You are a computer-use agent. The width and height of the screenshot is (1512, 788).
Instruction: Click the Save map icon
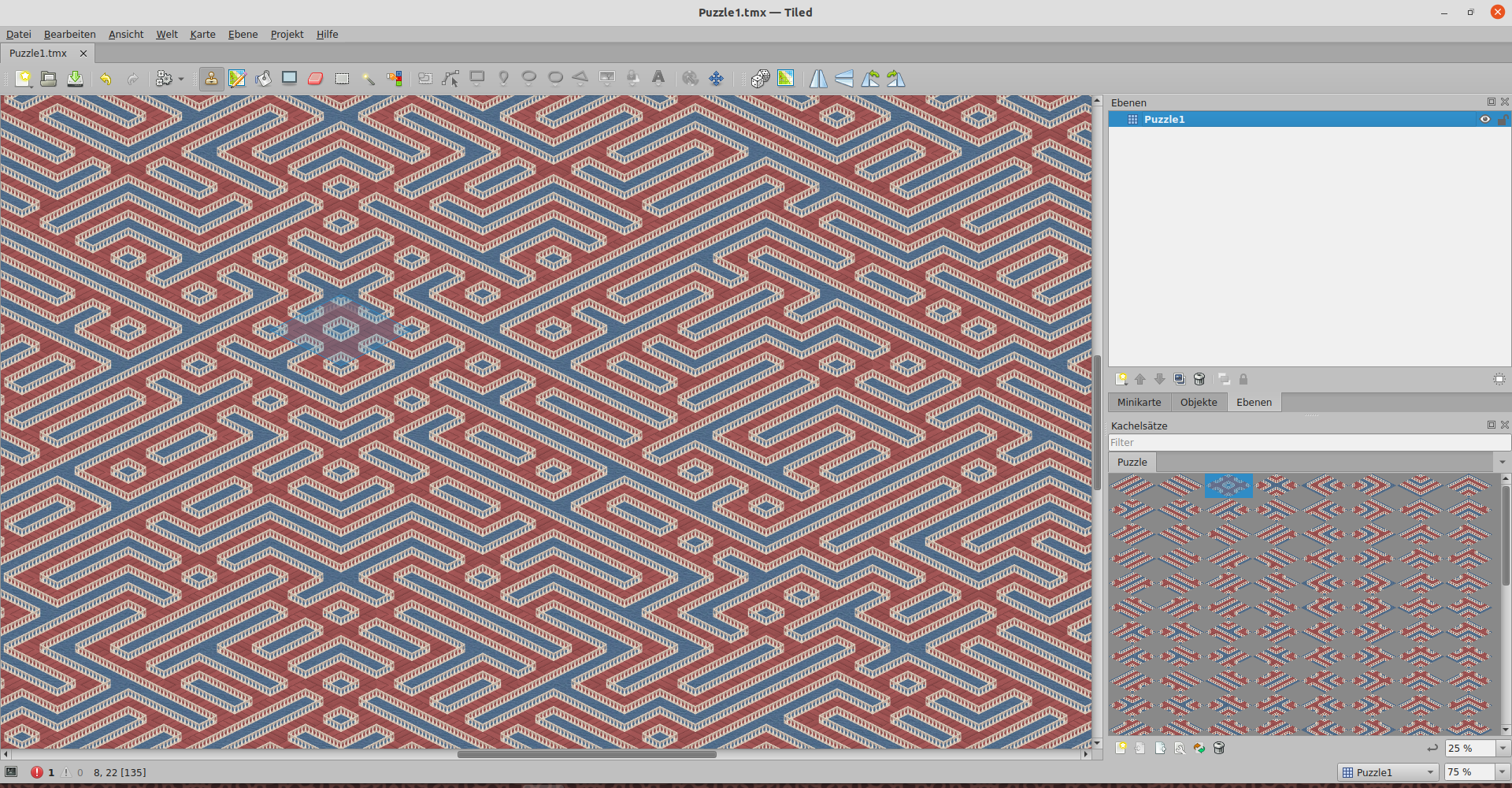75,79
